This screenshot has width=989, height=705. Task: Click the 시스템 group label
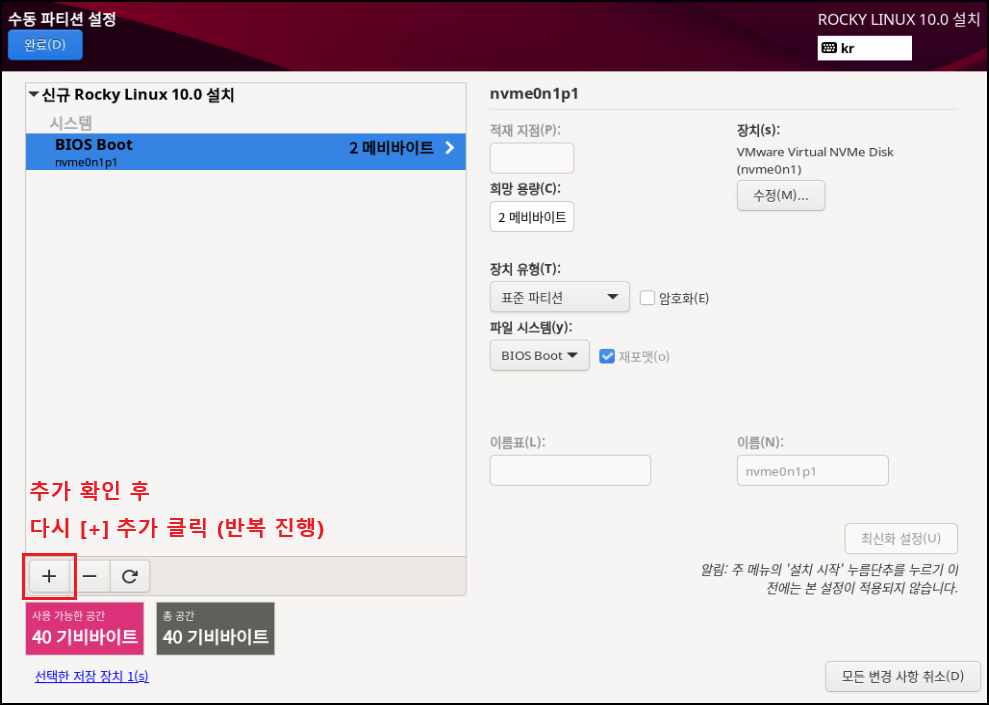(71, 122)
